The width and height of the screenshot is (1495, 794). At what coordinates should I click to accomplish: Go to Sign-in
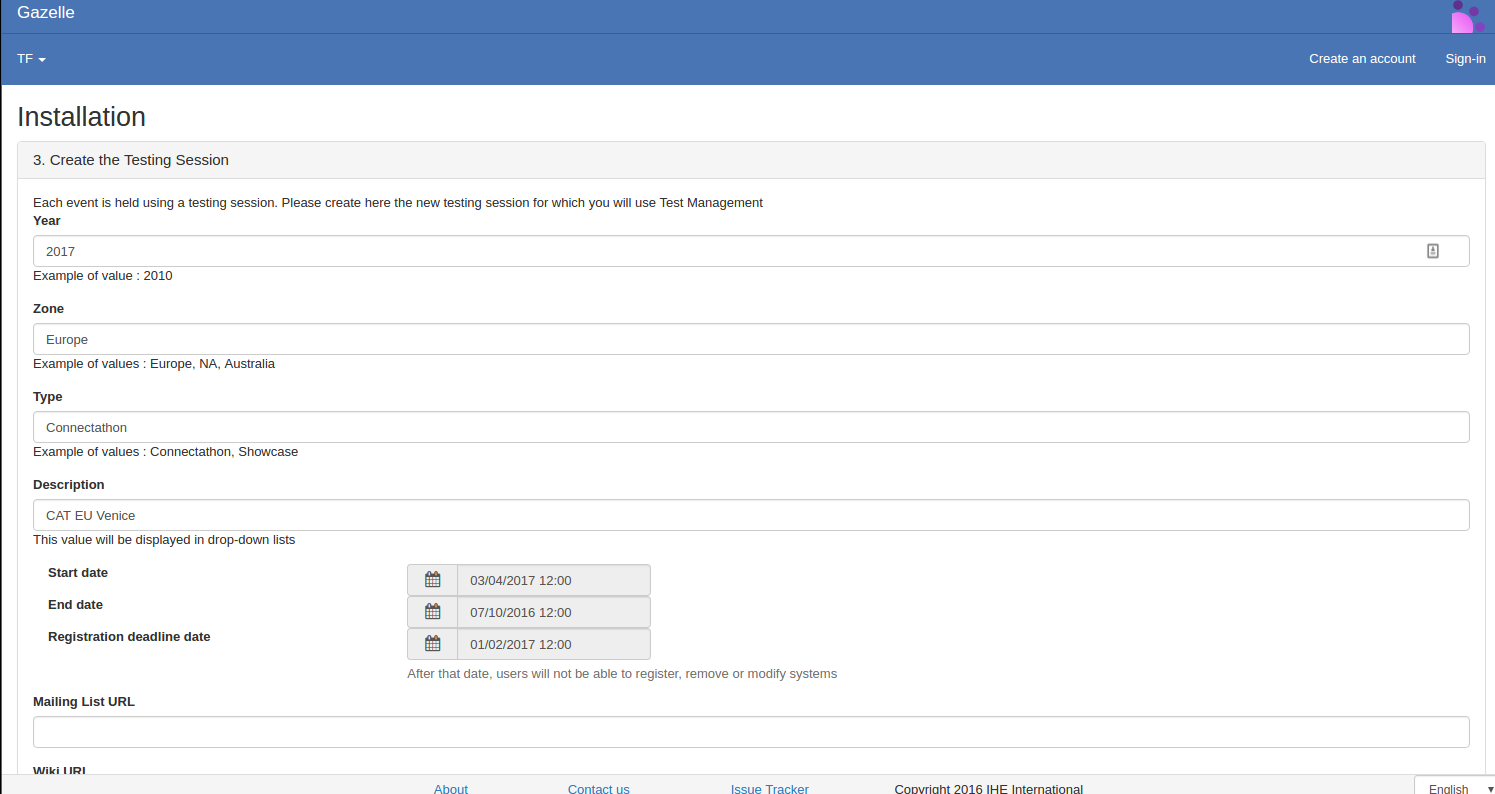tap(1465, 59)
